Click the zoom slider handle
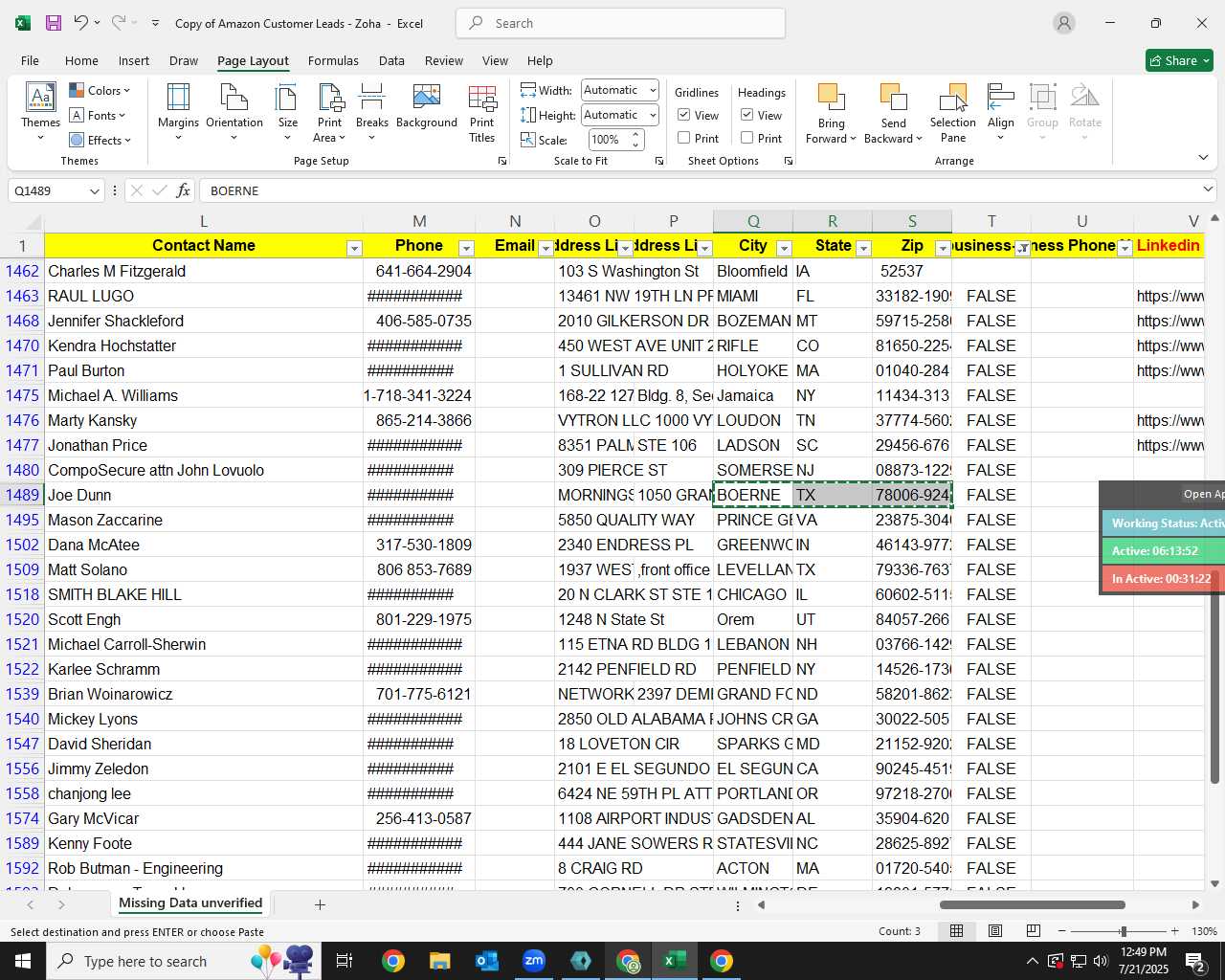The image size is (1225, 980). pos(1124,931)
